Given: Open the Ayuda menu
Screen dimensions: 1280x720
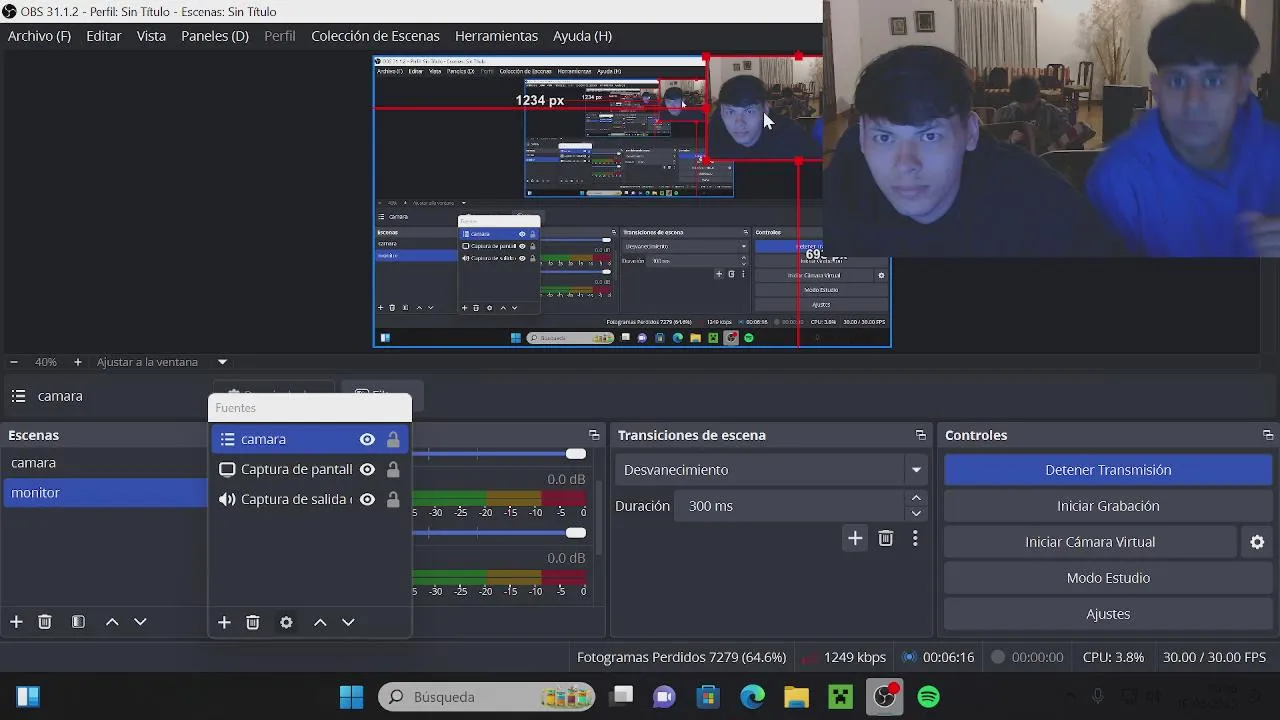Looking at the screenshot, I should tap(582, 36).
